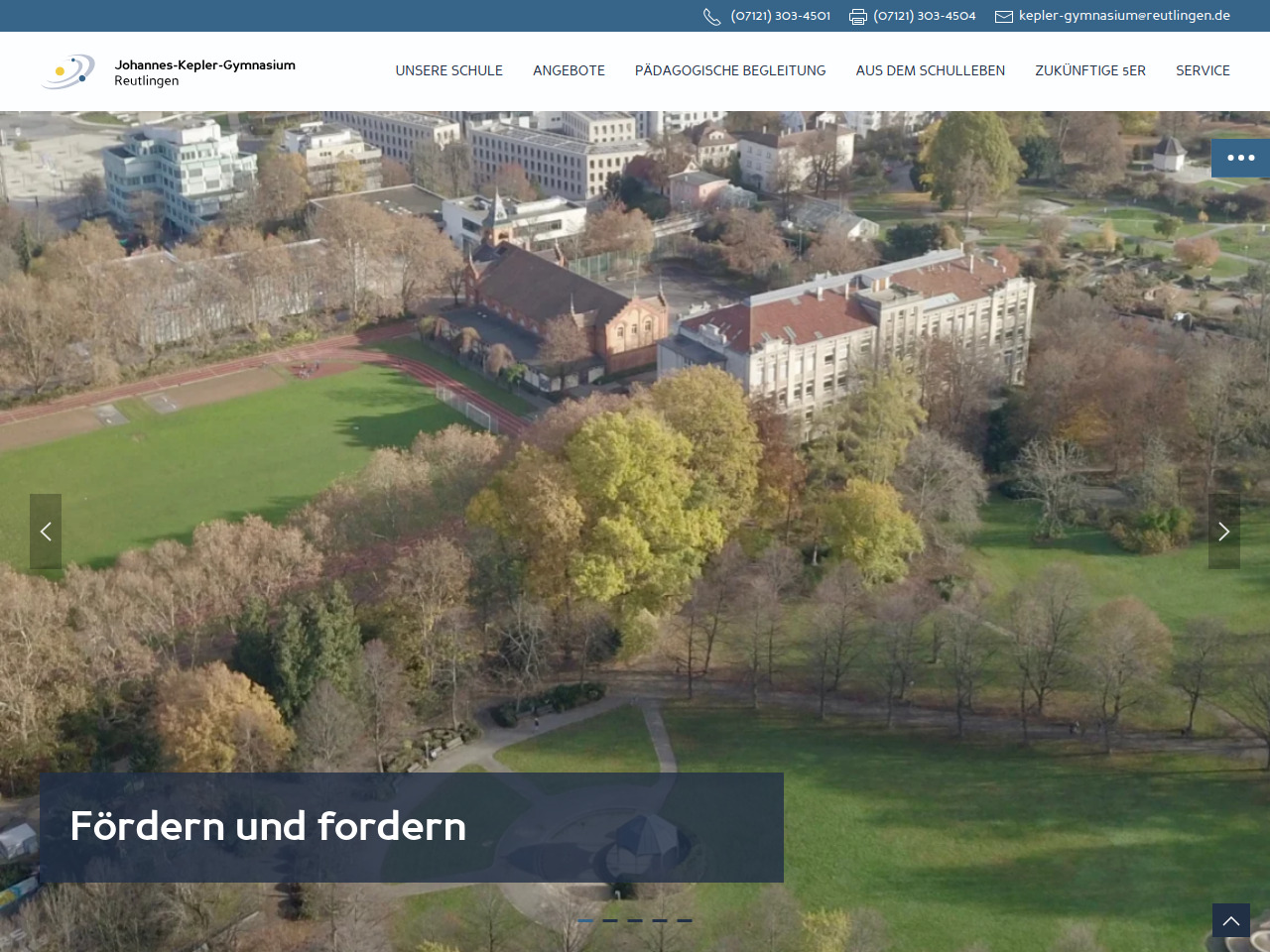Screen dimensions: 1270x952
Task: Click the 'Fördern und fordern' slide caption
Action: pyautogui.click(x=268, y=827)
